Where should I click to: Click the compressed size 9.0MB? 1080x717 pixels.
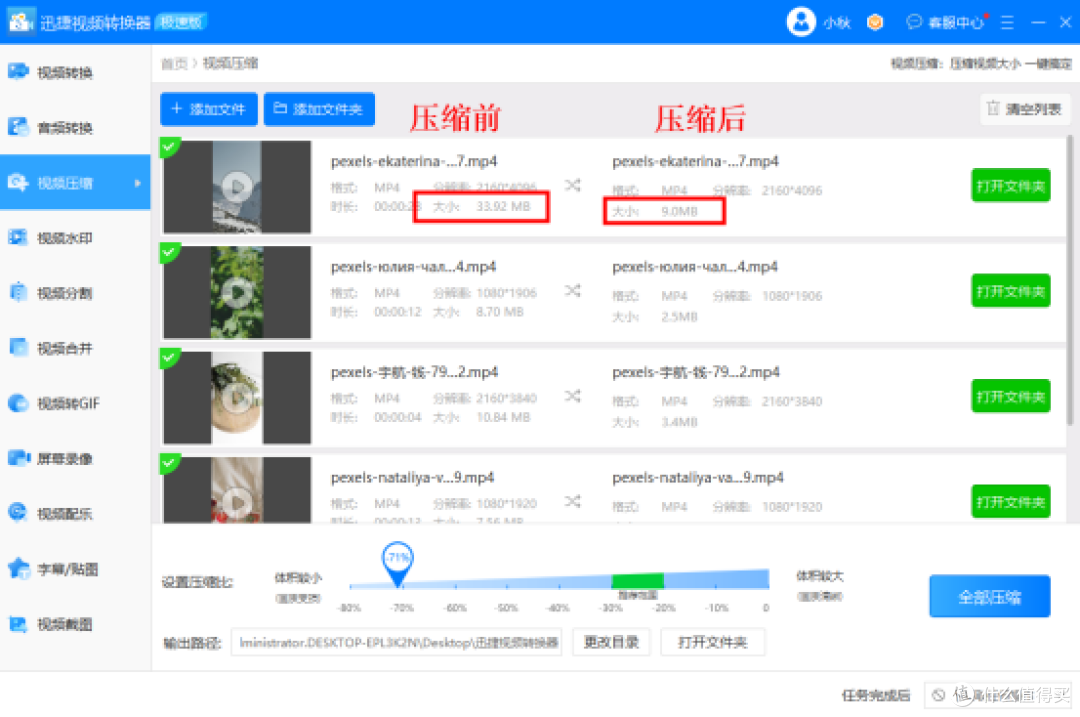point(679,211)
